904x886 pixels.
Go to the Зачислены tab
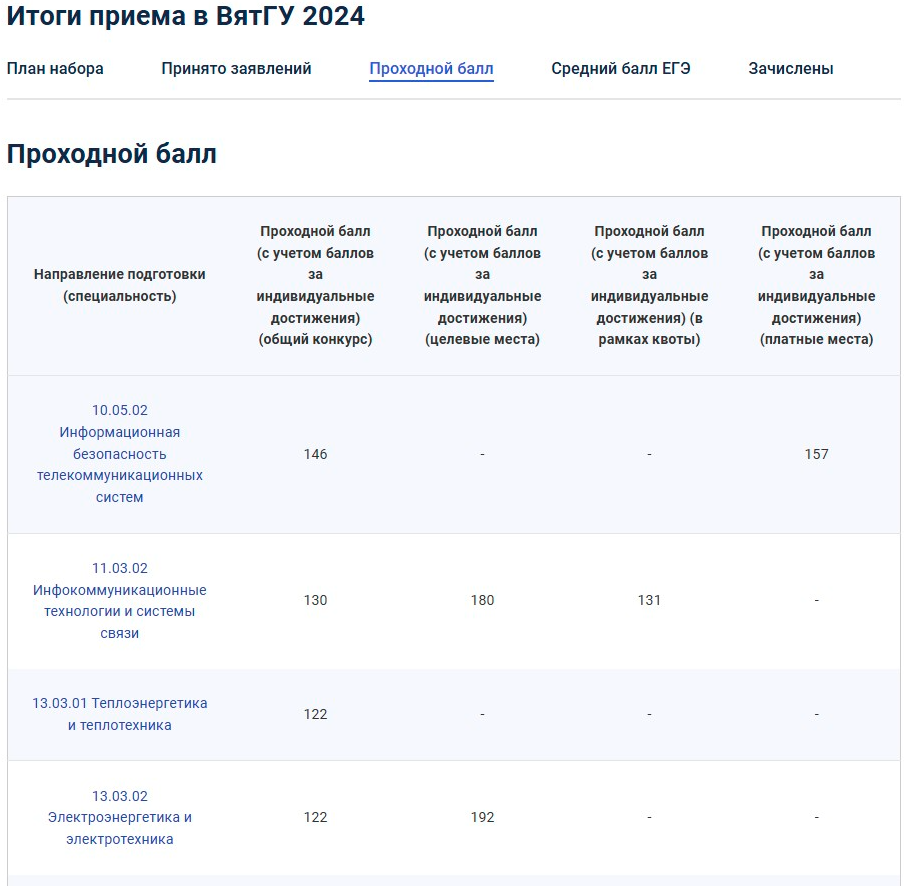tap(791, 69)
